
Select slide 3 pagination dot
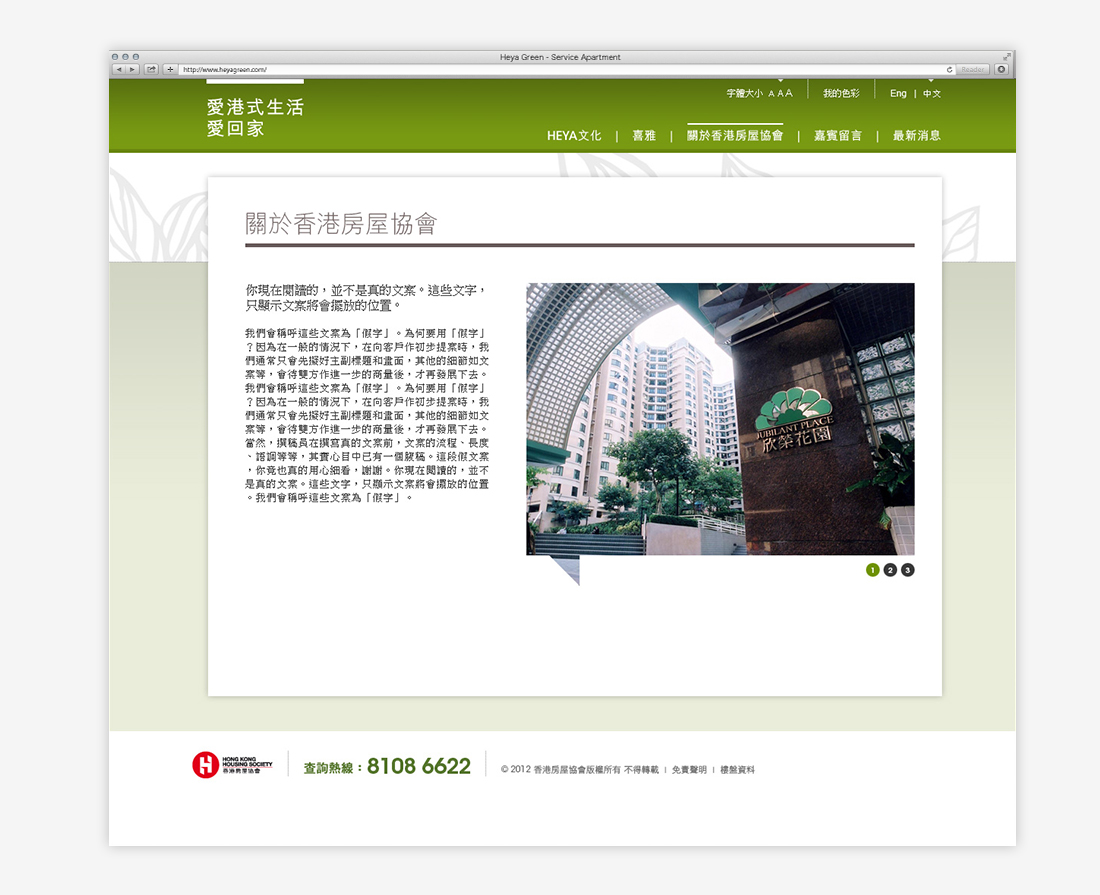coord(907,569)
